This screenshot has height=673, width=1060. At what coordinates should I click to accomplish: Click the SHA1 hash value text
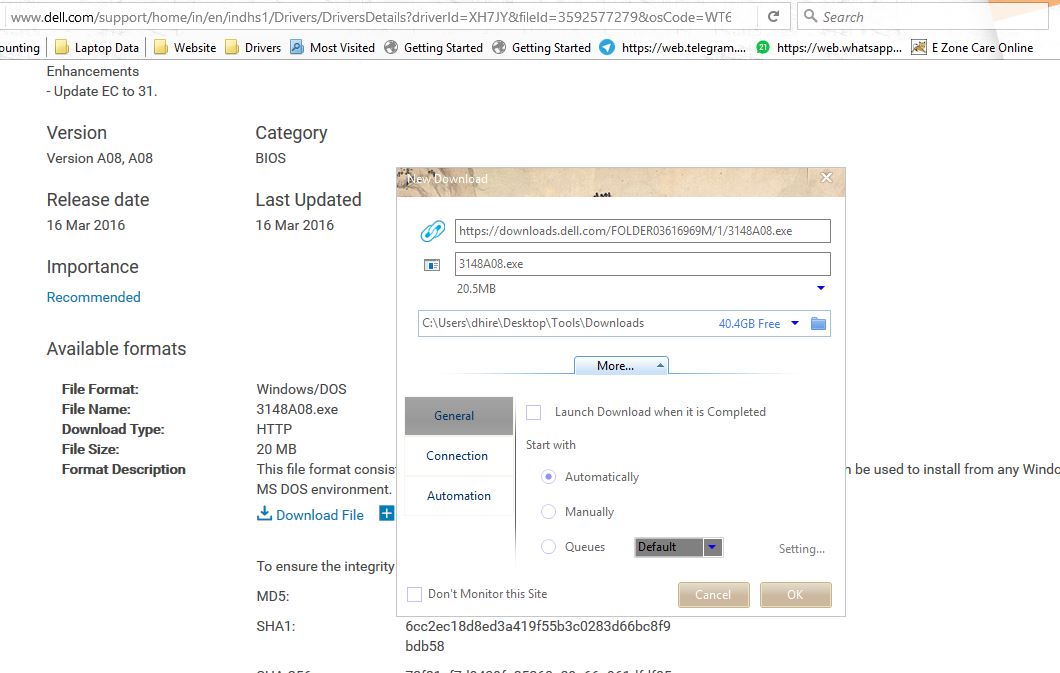[538, 636]
